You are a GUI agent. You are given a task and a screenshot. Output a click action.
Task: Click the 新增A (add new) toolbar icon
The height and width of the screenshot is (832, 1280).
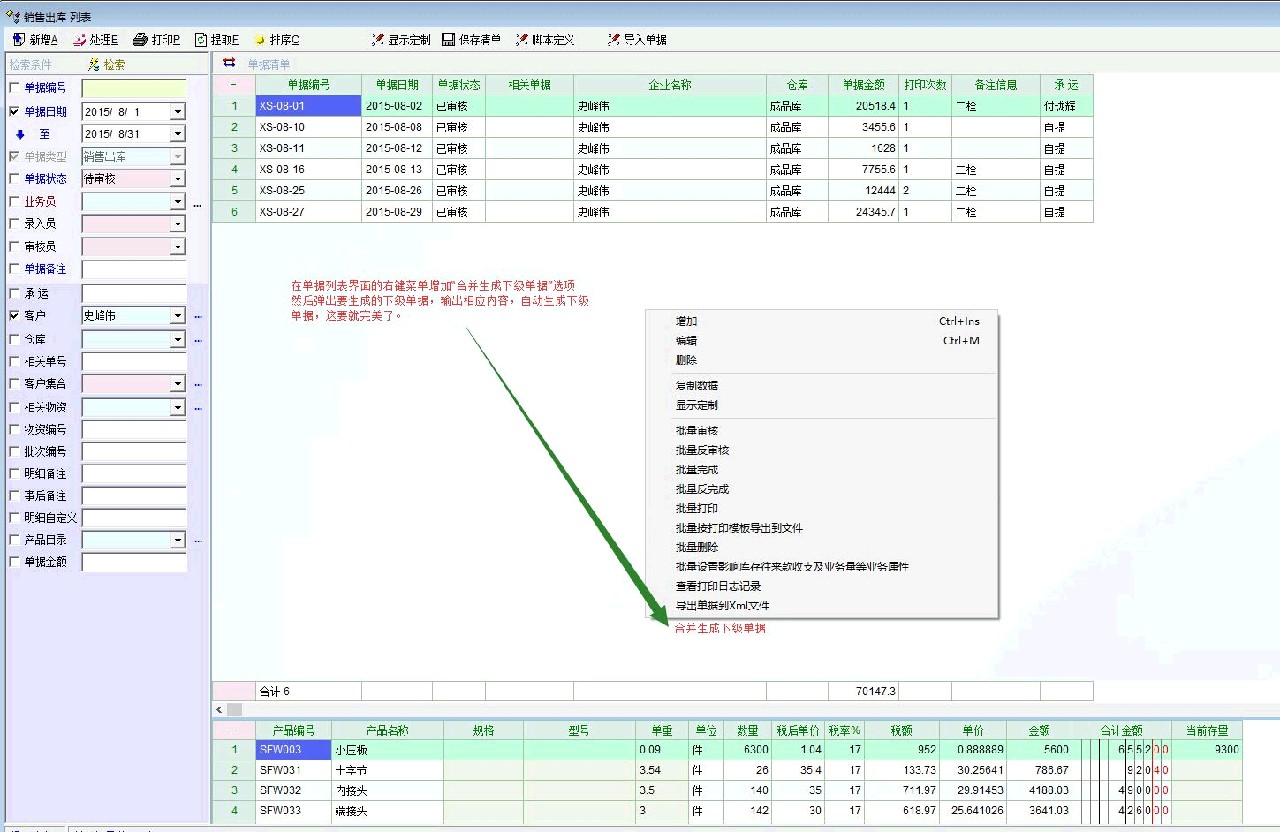pos(19,40)
